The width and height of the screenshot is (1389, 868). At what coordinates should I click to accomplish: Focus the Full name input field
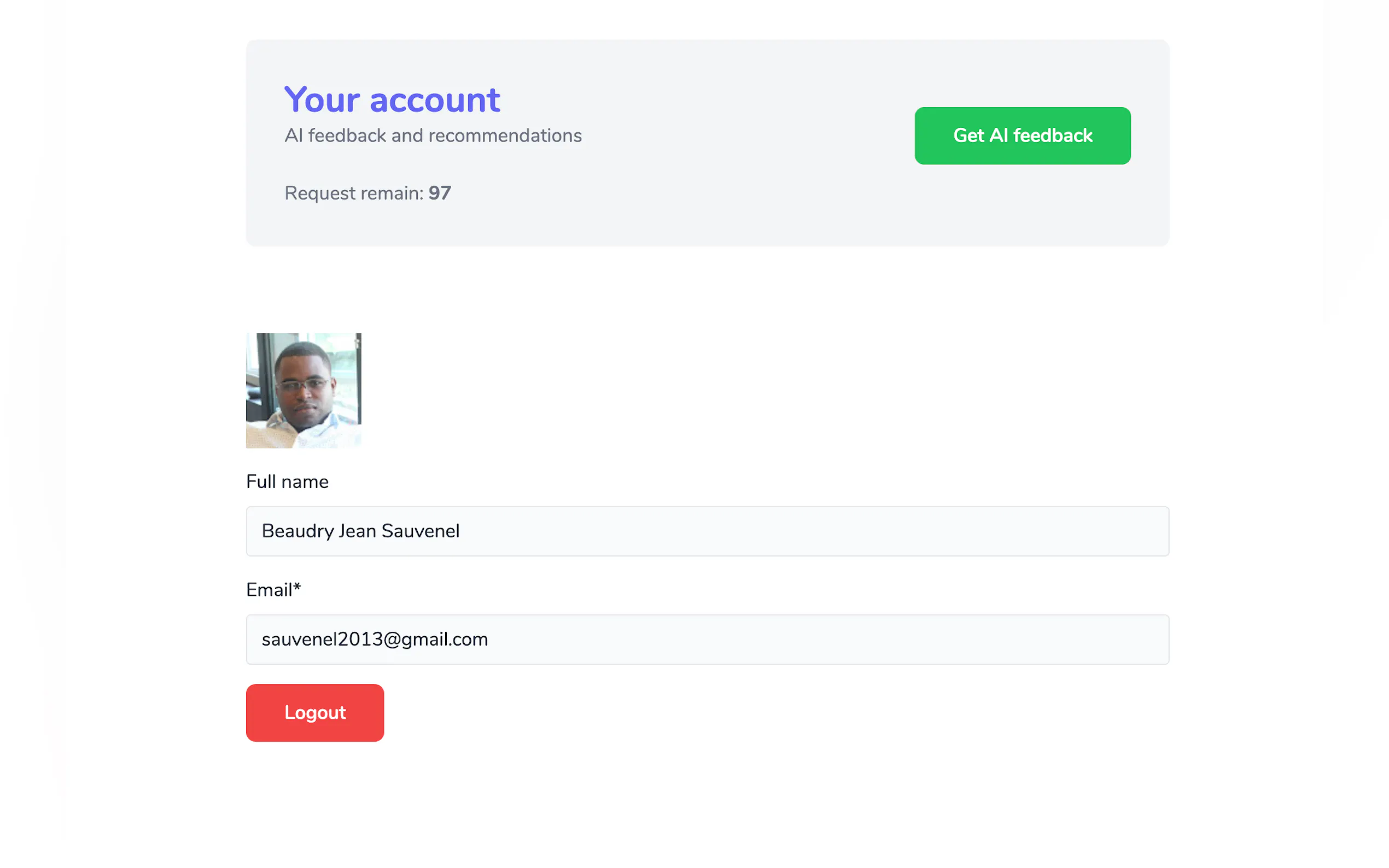tap(804, 531)
